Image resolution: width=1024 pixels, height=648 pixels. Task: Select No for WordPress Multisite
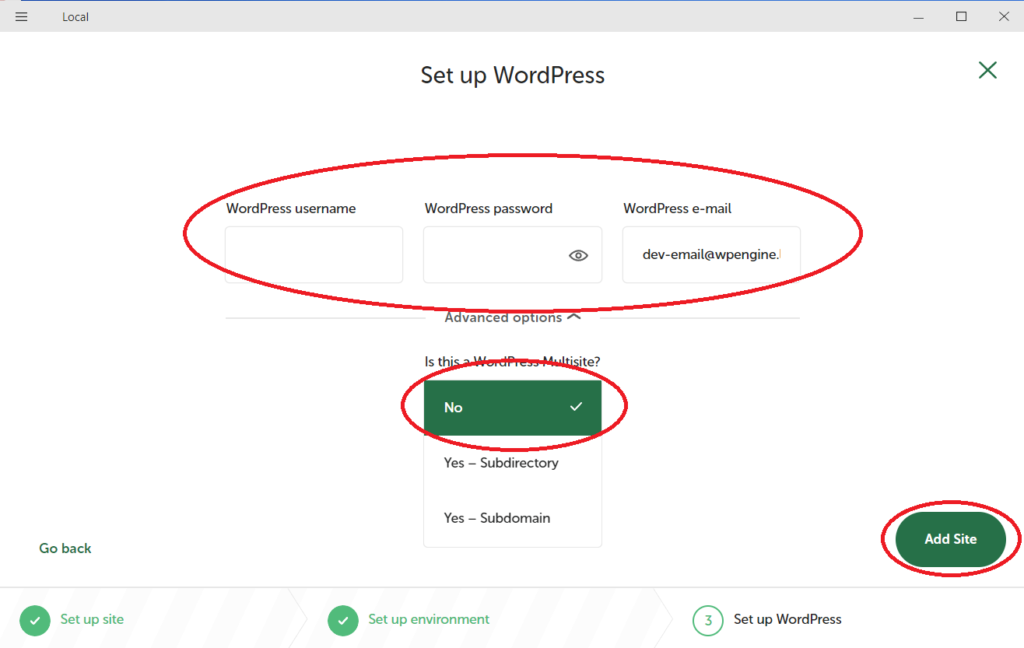coord(513,408)
